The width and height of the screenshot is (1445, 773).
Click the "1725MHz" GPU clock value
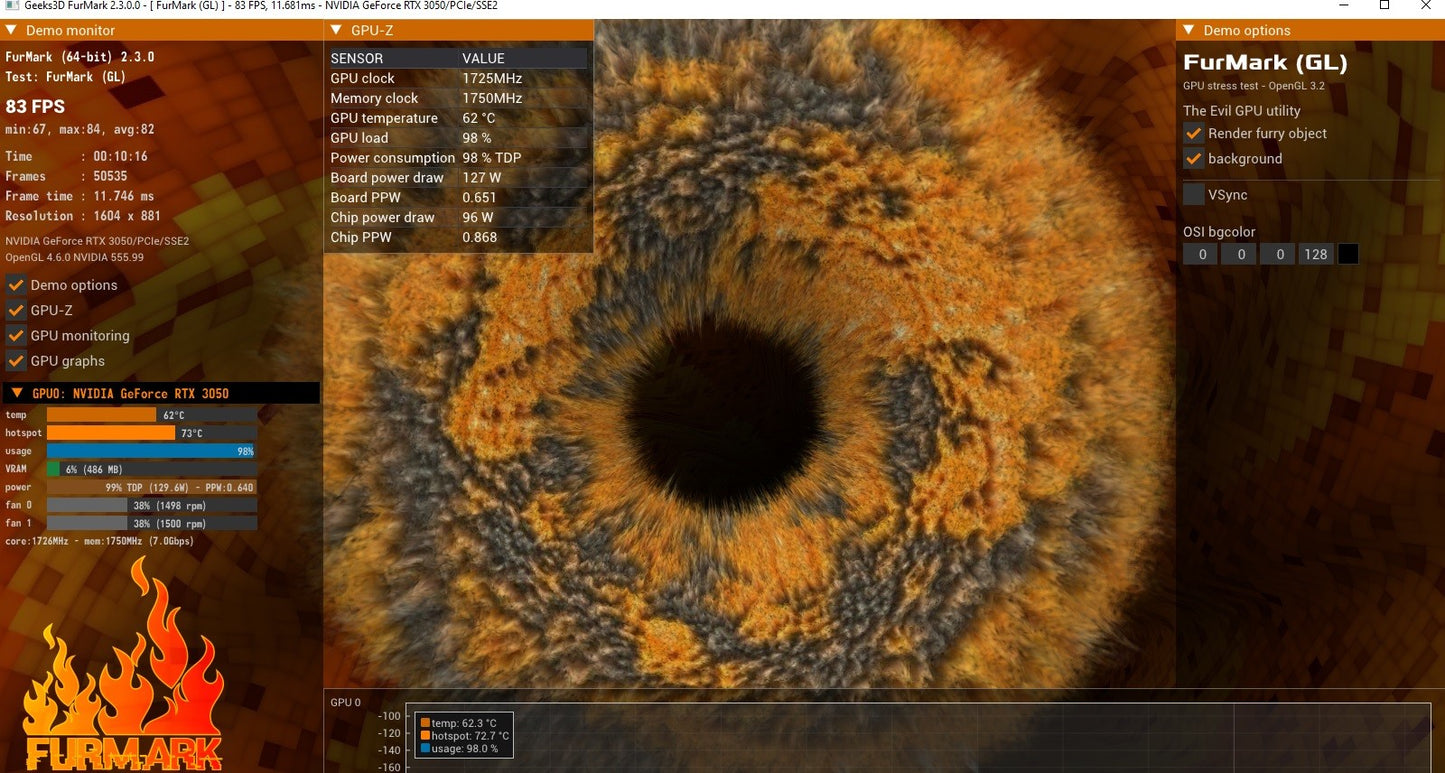(x=492, y=78)
